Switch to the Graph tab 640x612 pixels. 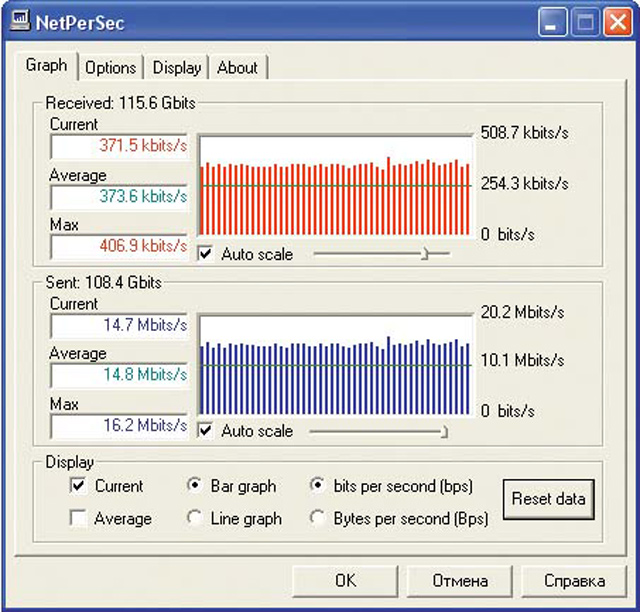click(x=46, y=65)
